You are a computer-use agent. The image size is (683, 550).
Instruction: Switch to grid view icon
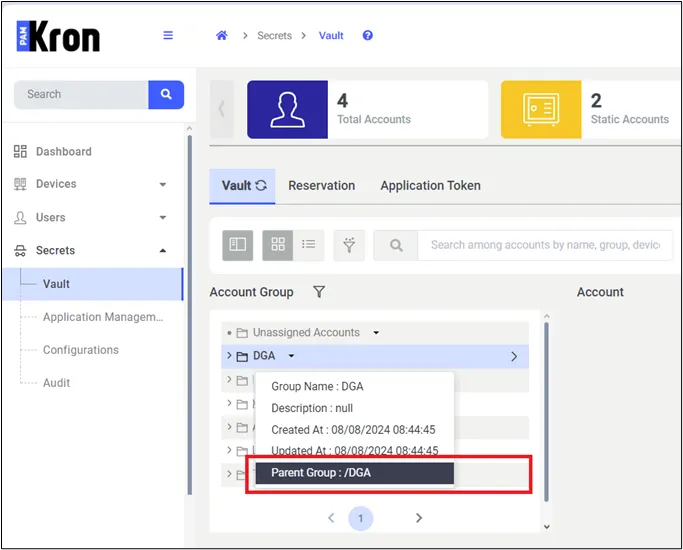(x=277, y=245)
